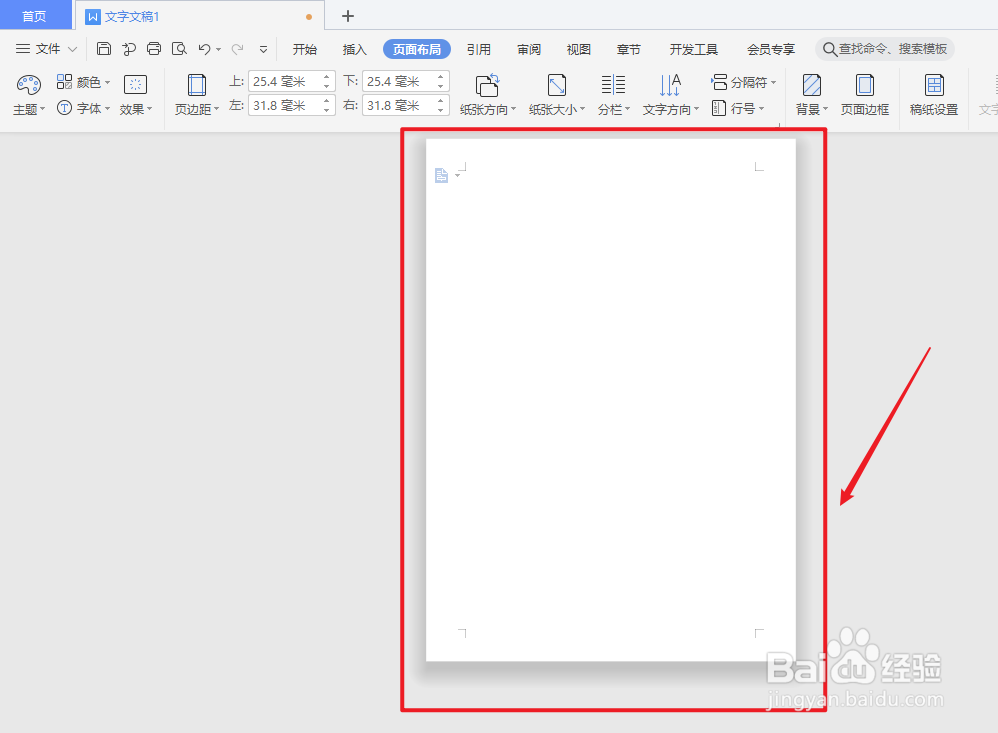Screen dimensions: 998x733
Task: Click inside the blank document page
Action: (x=610, y=400)
